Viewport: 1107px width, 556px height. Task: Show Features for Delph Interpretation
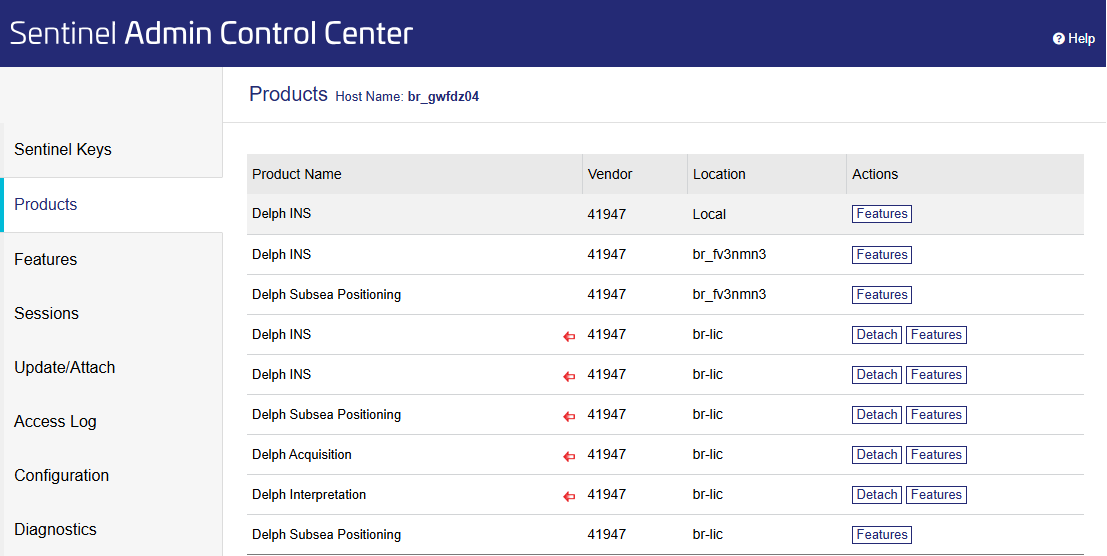coord(936,495)
